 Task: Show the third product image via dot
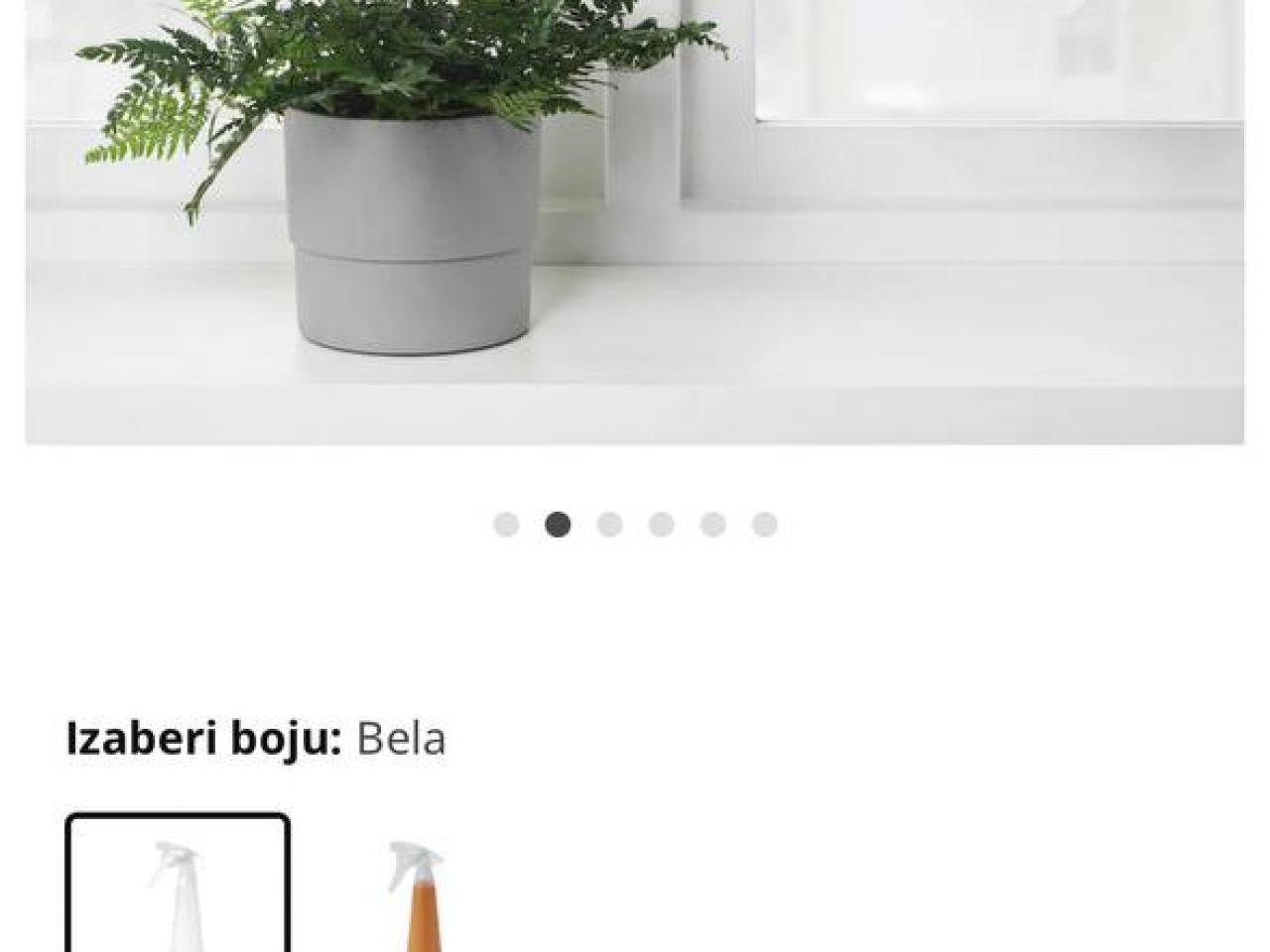609,525
